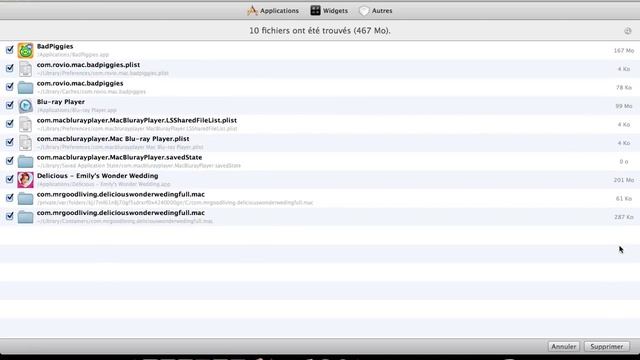Click the 201 Mo size value

tap(624, 180)
